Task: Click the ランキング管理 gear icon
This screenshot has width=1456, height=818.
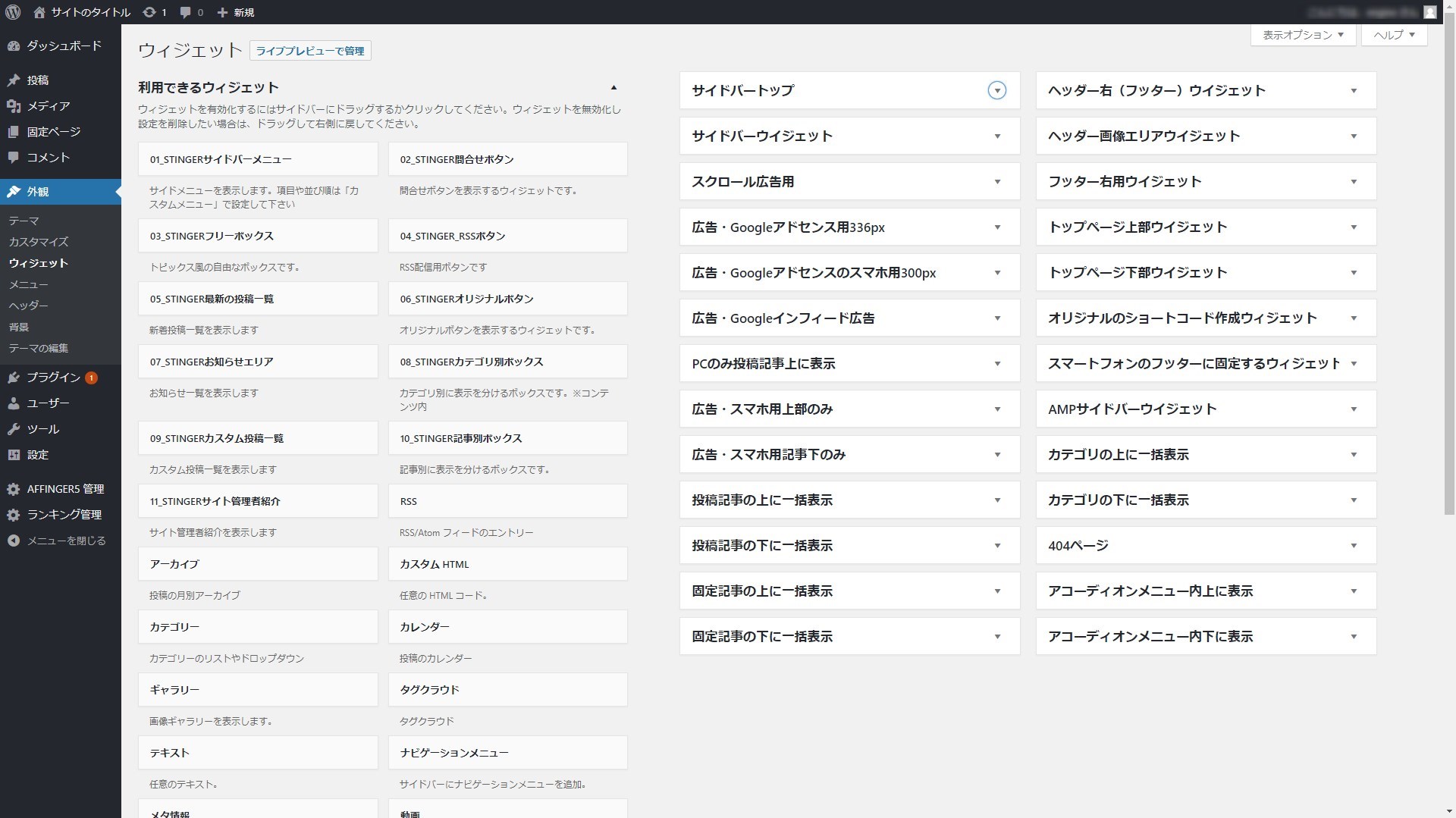Action: (14, 516)
